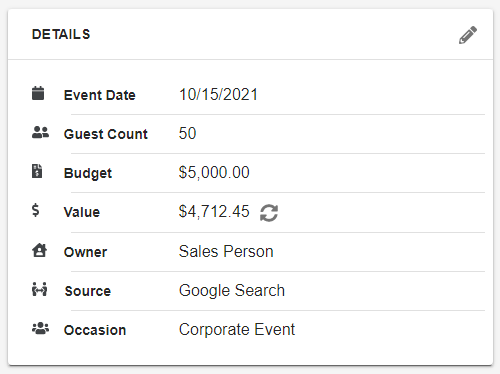Click the Event Date field label
500x374 pixels.
[x=100, y=95]
